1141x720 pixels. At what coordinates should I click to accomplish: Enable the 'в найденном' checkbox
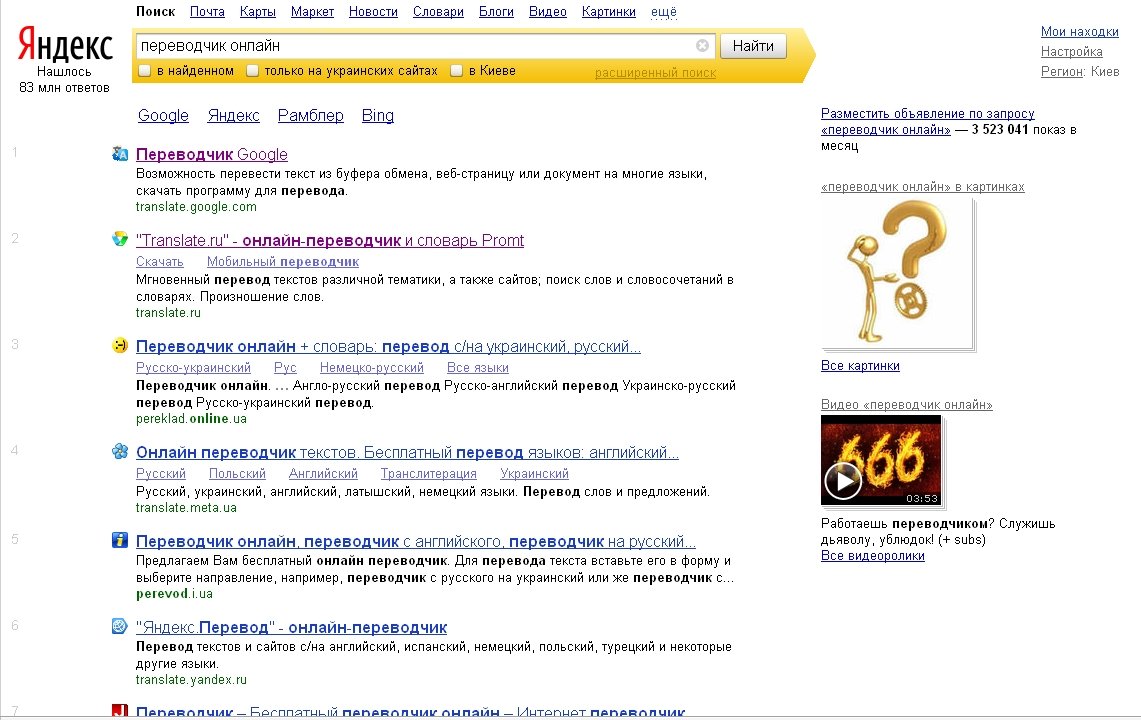(x=145, y=71)
